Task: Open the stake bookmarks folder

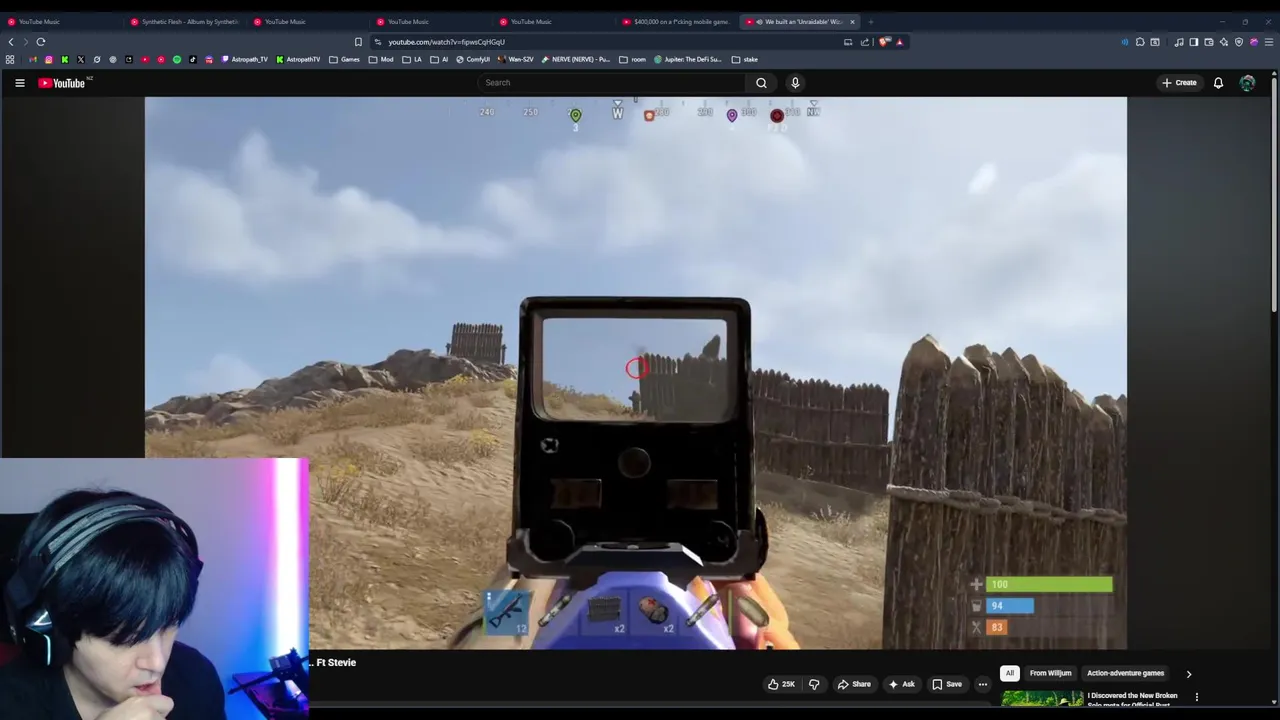Action: coord(745,59)
